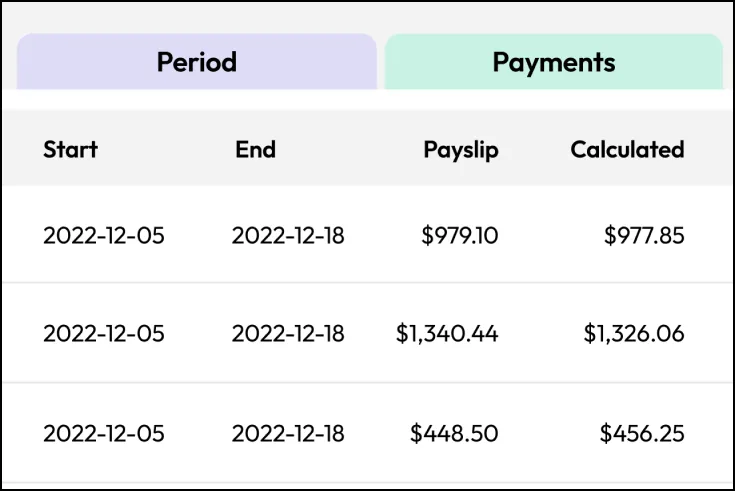Switch to the Payments tab
Screen dimensions: 735x491
[554, 61]
